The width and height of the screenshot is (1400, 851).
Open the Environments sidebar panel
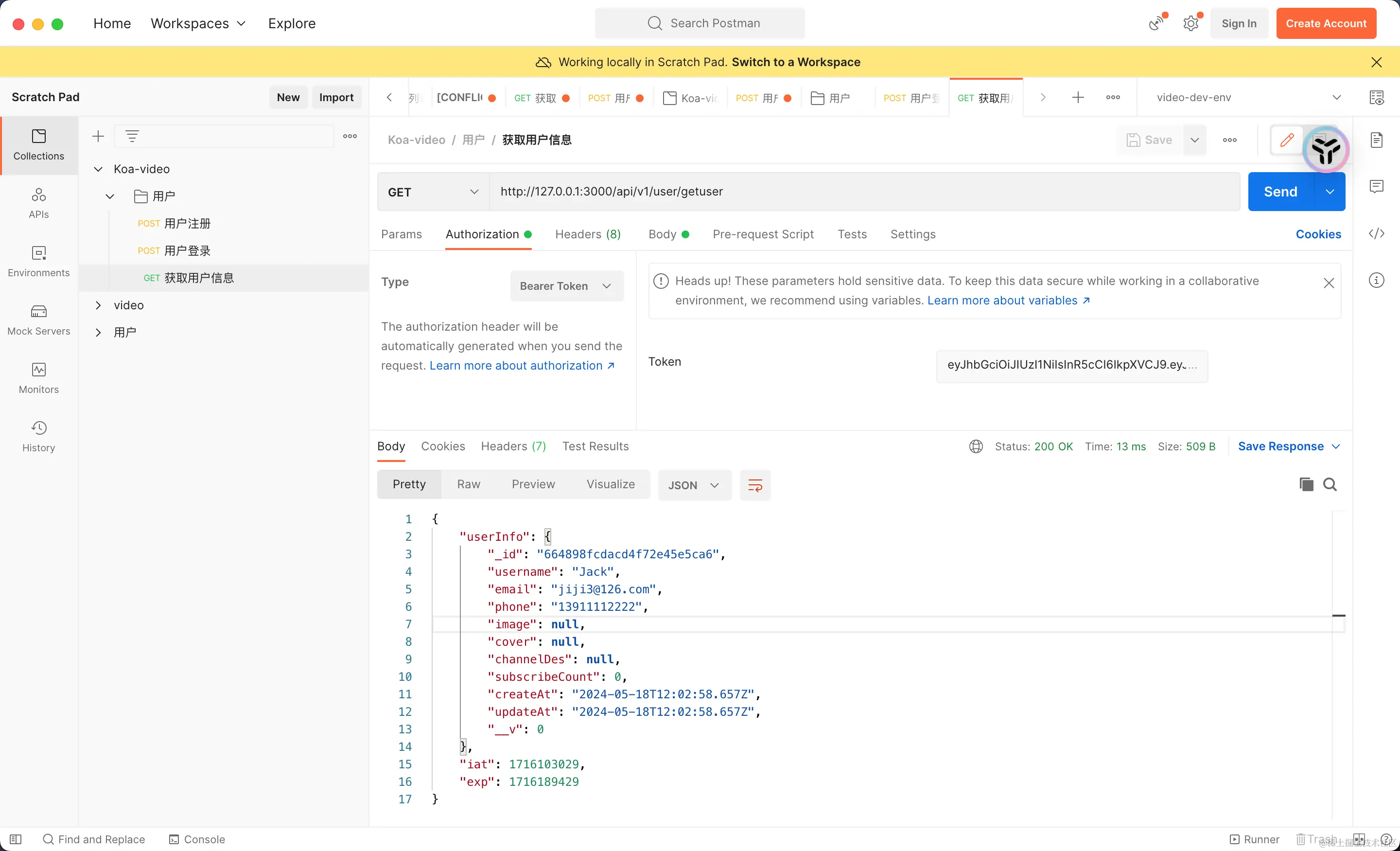pos(38,260)
